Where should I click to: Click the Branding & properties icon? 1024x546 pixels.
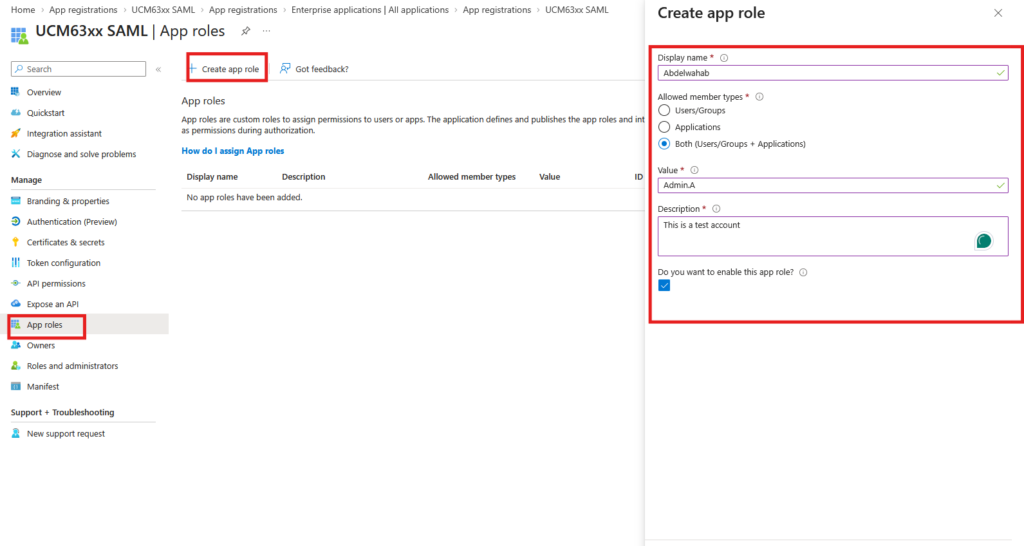click(15, 201)
